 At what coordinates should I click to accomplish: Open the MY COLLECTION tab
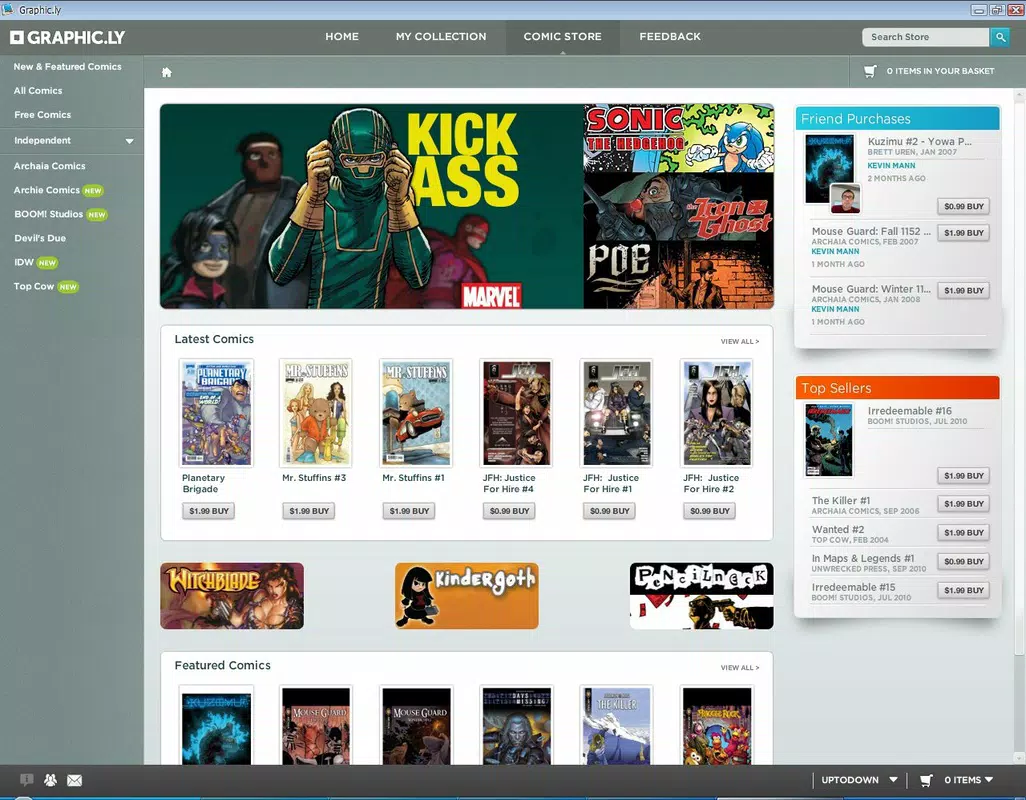pos(441,37)
